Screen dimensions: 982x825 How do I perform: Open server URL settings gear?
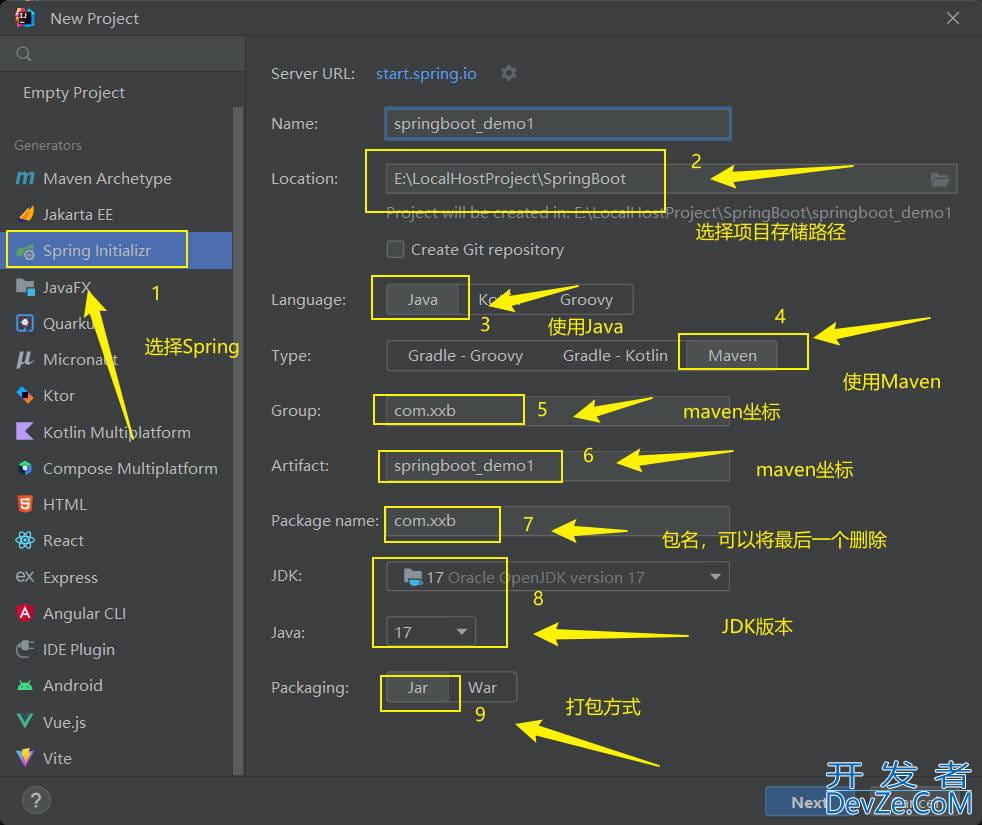click(x=509, y=73)
